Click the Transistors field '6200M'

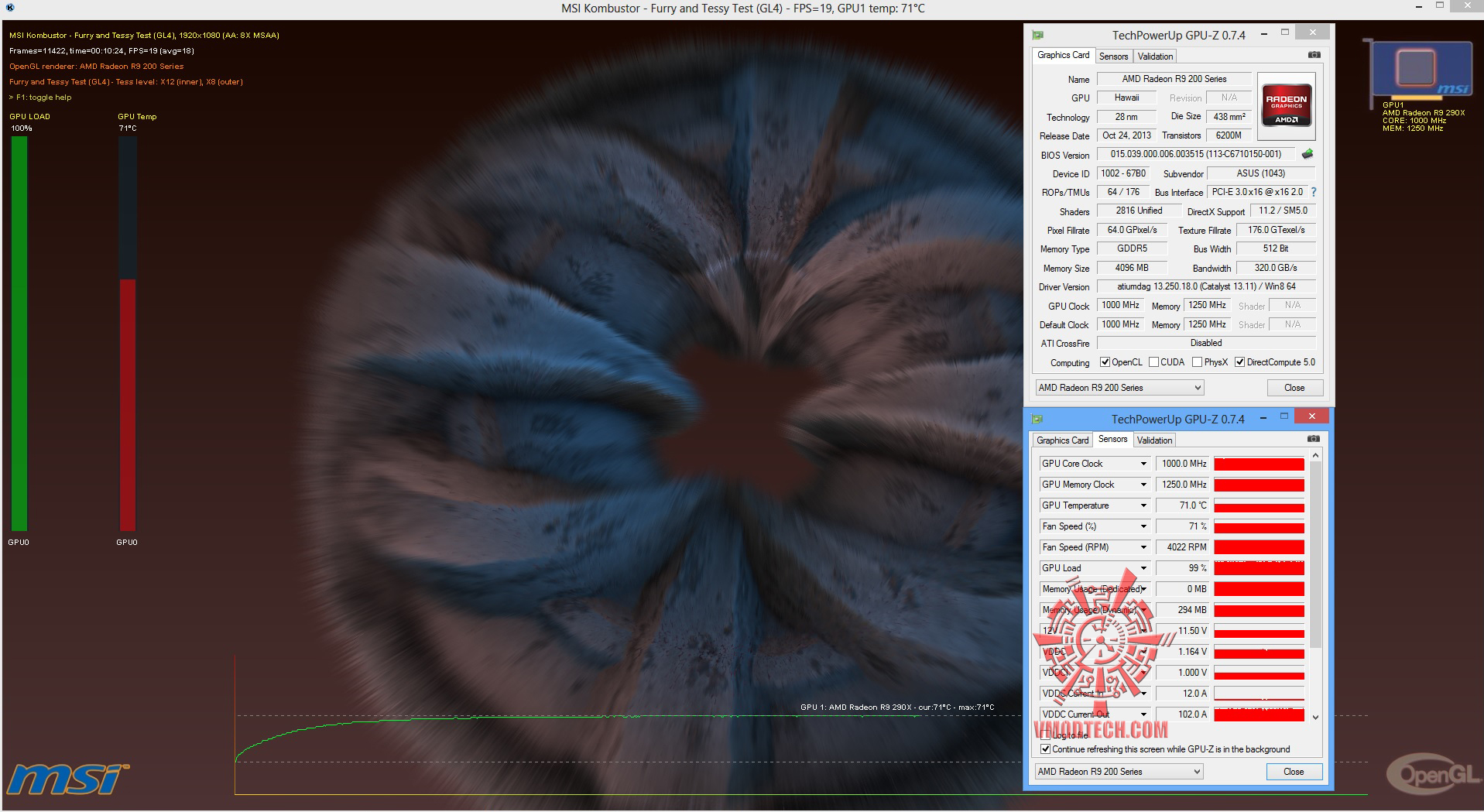tap(1229, 135)
